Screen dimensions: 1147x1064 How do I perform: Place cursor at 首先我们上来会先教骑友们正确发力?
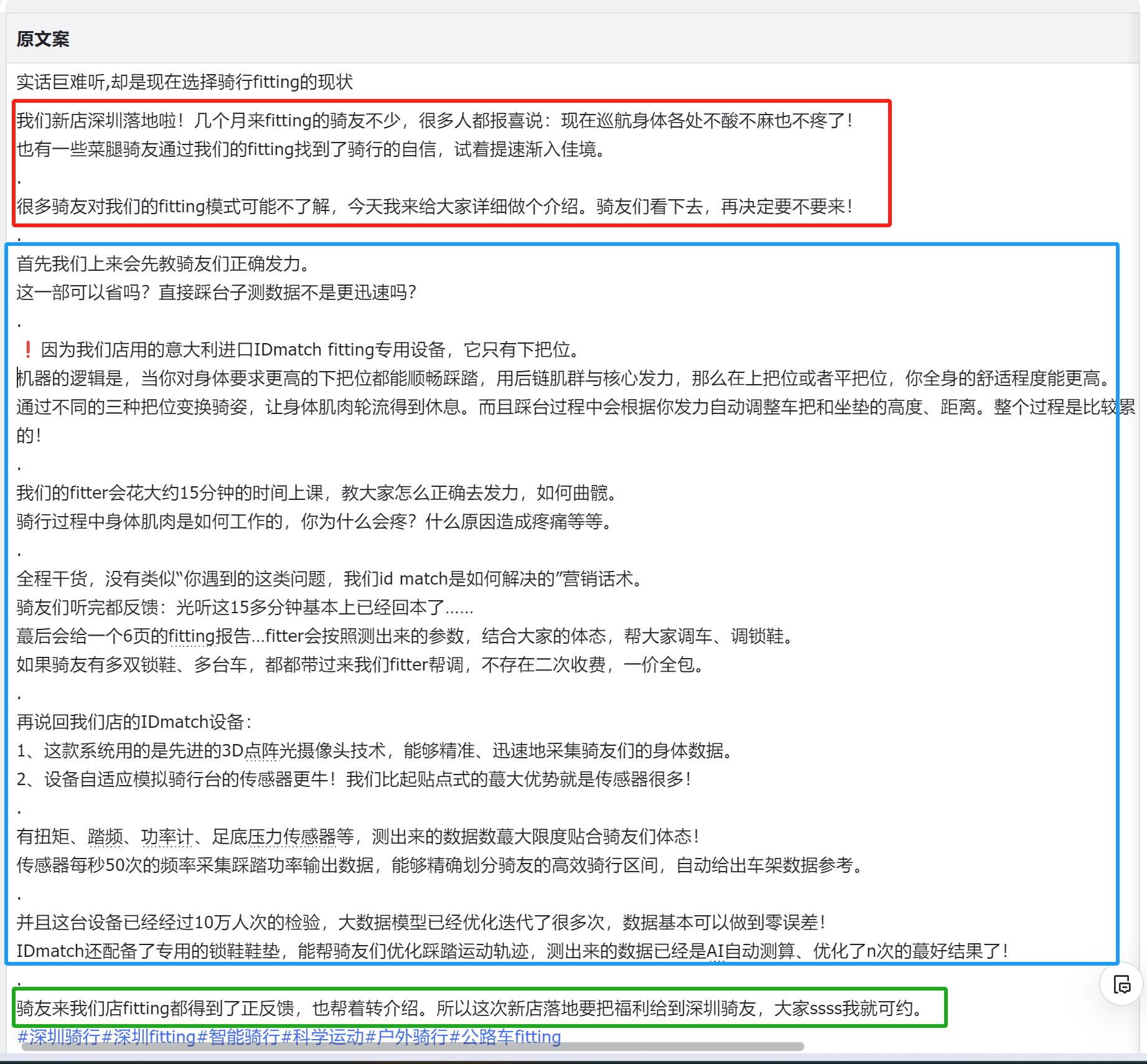163,264
